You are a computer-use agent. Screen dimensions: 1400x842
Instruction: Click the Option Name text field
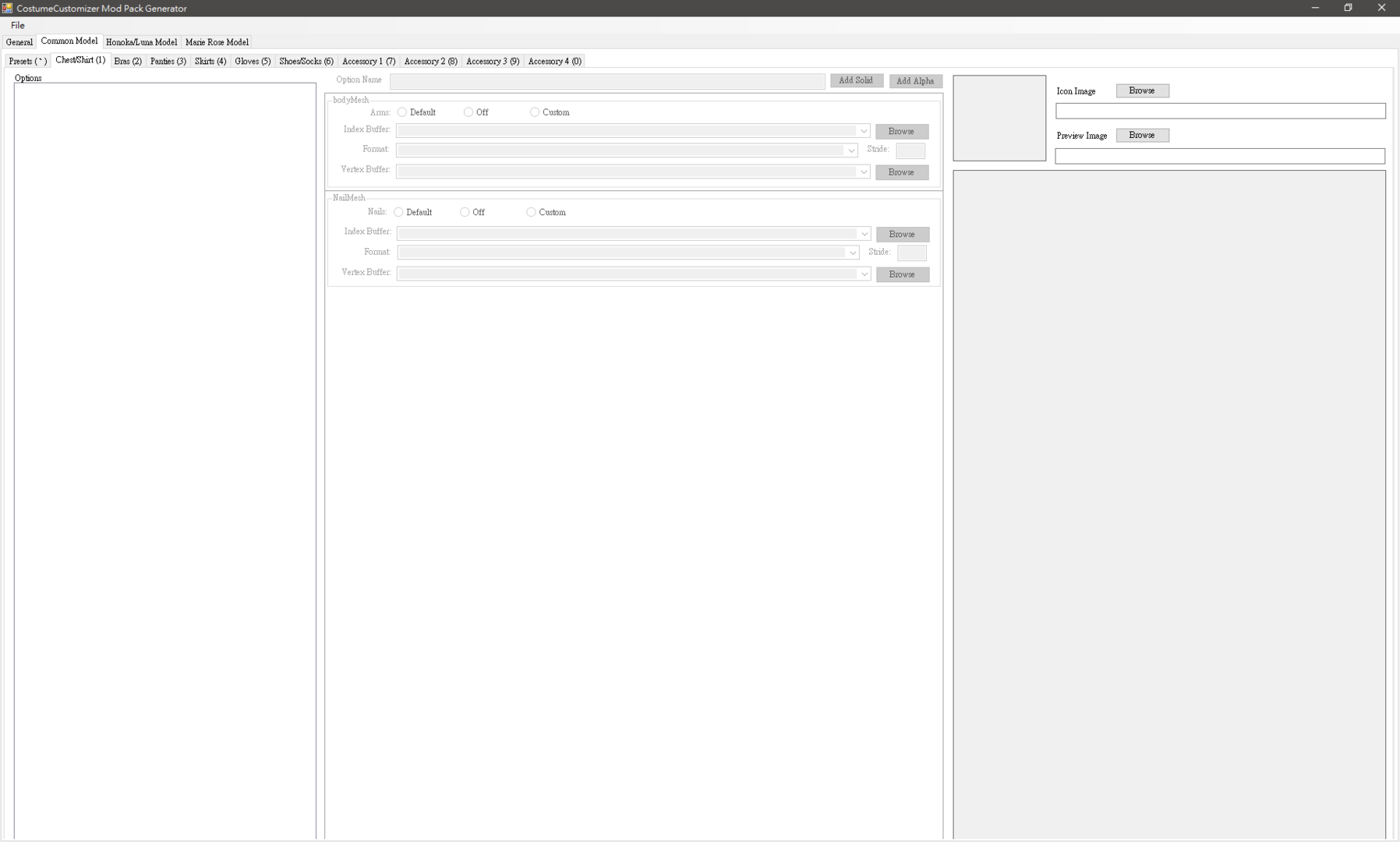(607, 81)
